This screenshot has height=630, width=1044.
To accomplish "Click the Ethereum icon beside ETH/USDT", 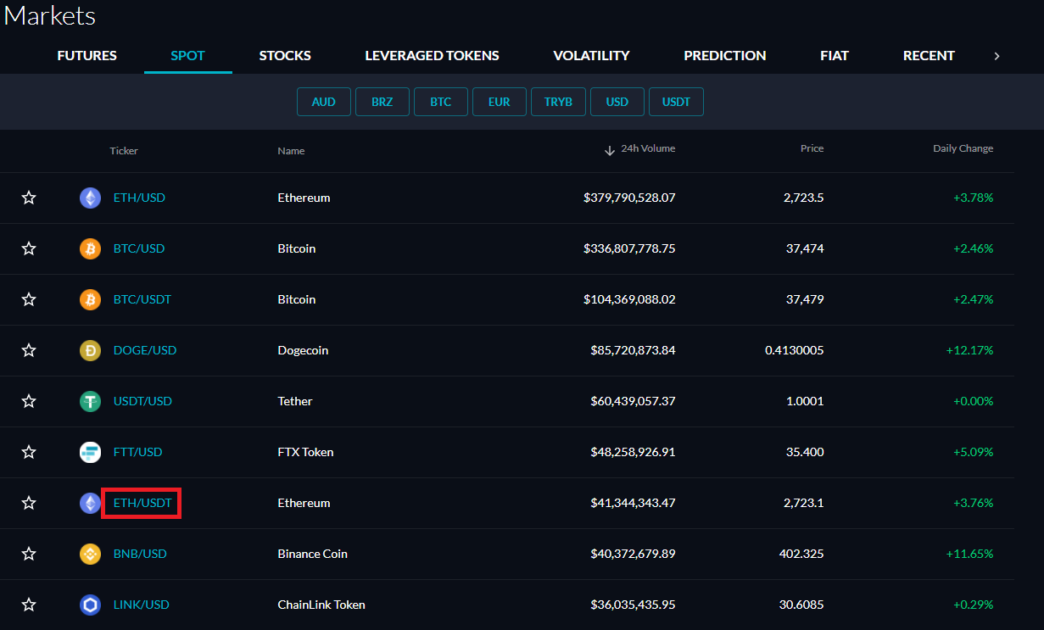I will (90, 503).
